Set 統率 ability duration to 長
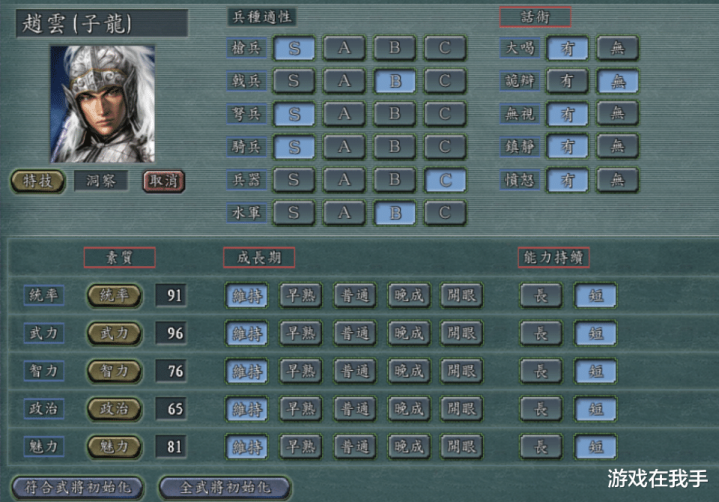719x502 pixels. click(541, 296)
